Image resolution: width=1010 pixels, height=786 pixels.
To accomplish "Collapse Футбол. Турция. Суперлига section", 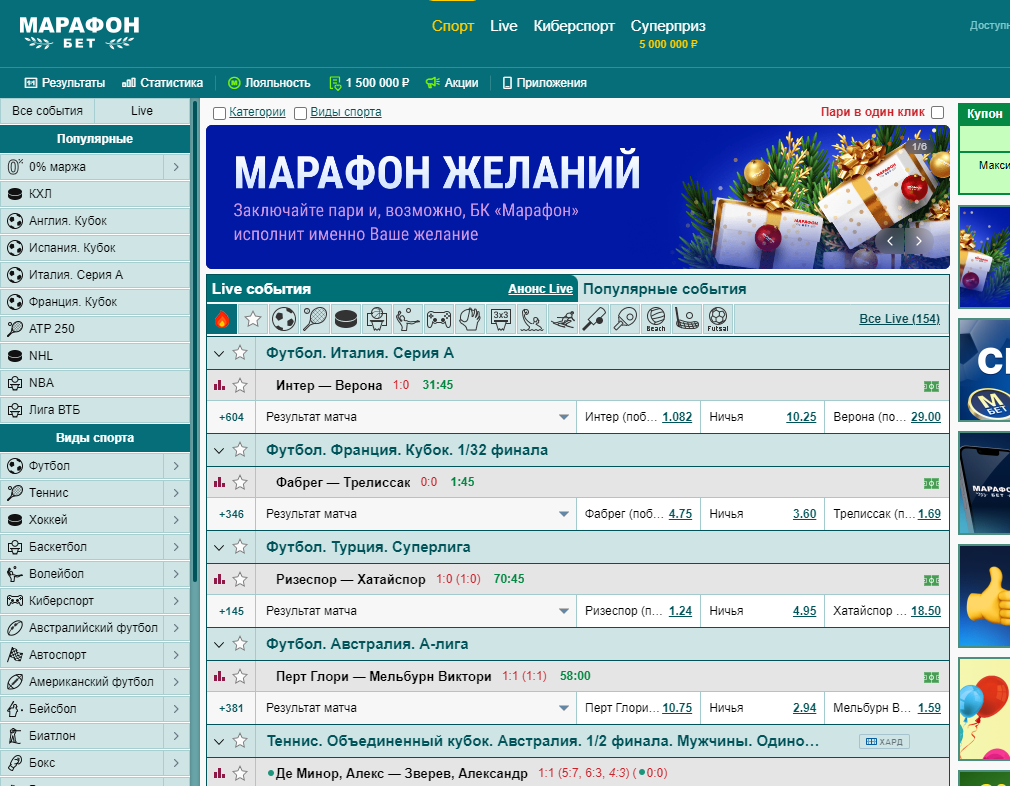I will (x=219, y=548).
